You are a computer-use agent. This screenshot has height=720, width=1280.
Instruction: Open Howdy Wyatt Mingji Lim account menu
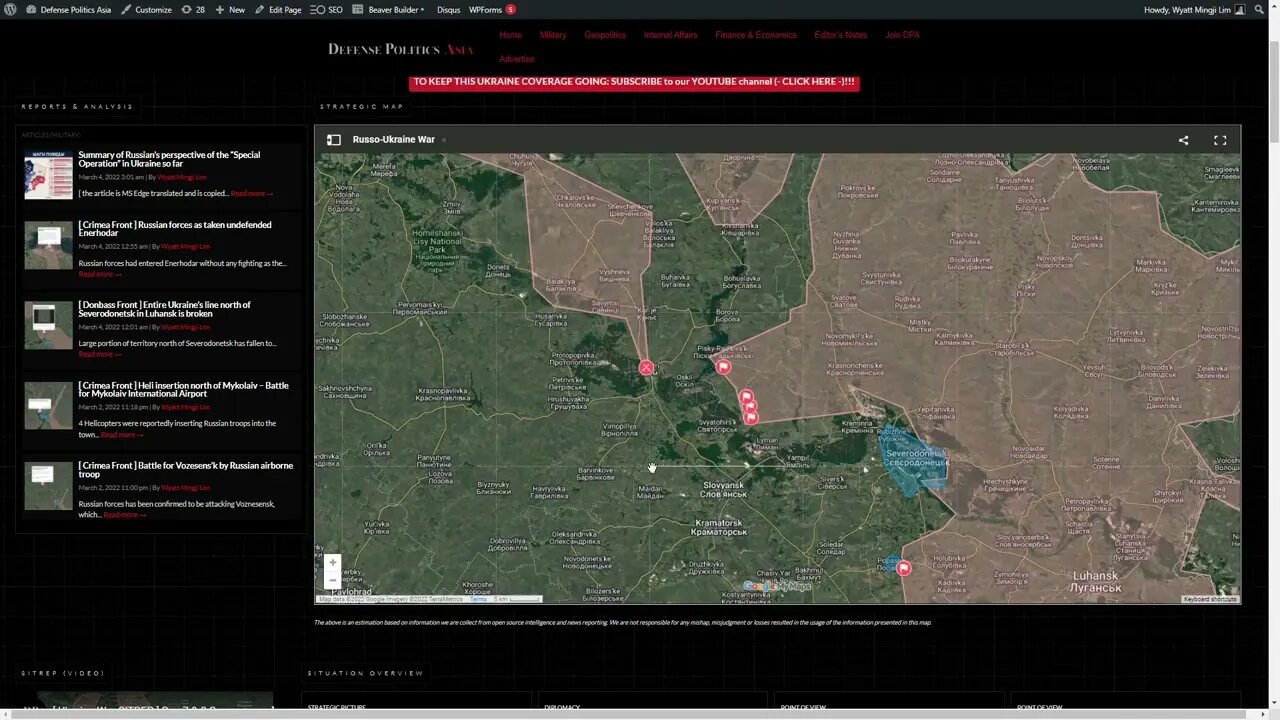tap(1194, 9)
